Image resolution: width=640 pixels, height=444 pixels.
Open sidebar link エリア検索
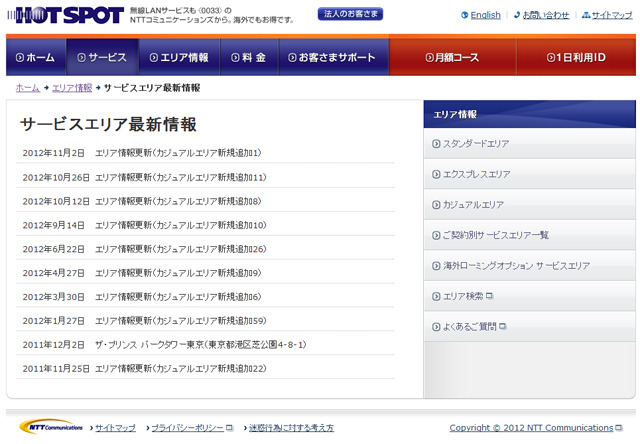coord(463,296)
